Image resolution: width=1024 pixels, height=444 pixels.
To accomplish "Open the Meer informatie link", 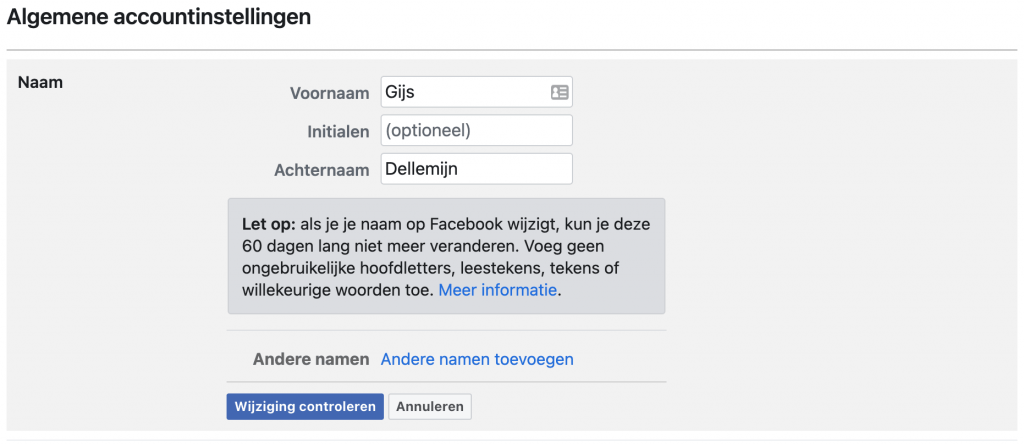I will coord(498,291).
